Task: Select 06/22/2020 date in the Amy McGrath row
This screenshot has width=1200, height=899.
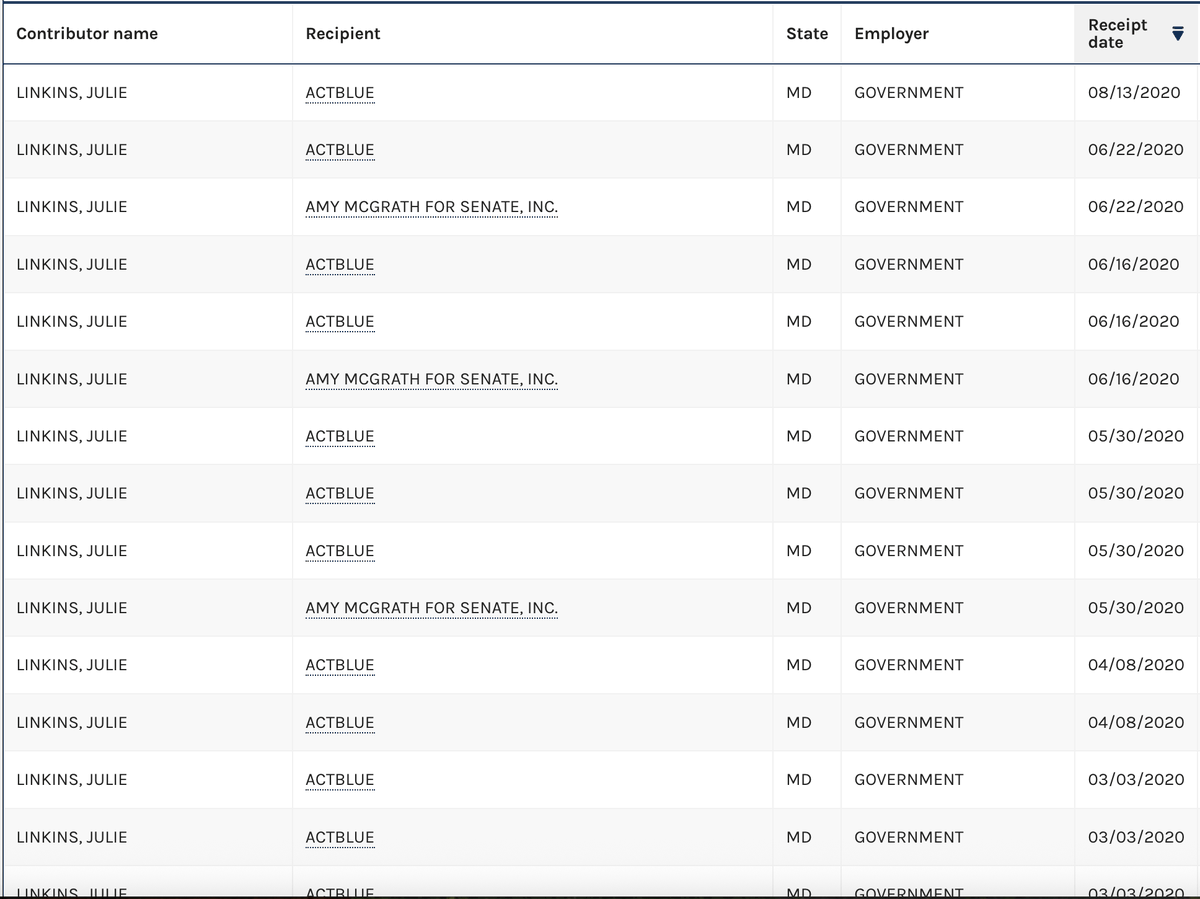Action: point(1136,207)
